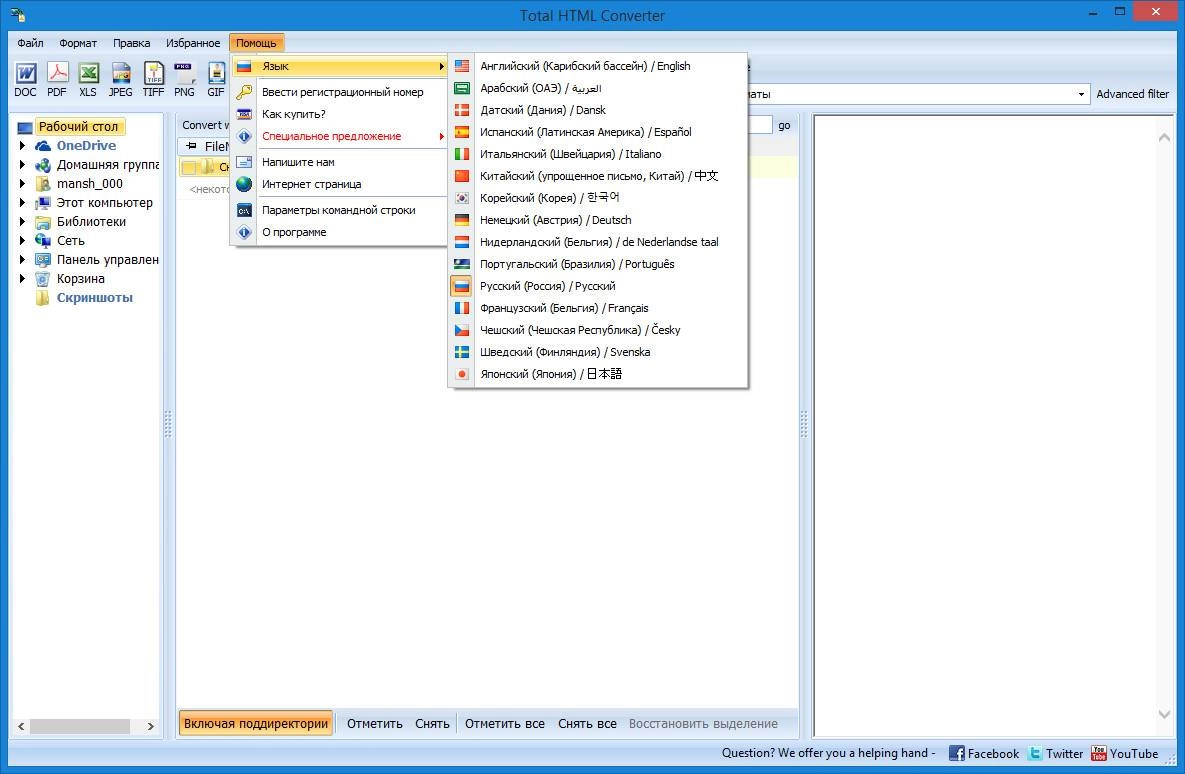Toggle Включая поддиректории button
Image resolution: width=1185 pixels, height=774 pixels.
pos(255,723)
